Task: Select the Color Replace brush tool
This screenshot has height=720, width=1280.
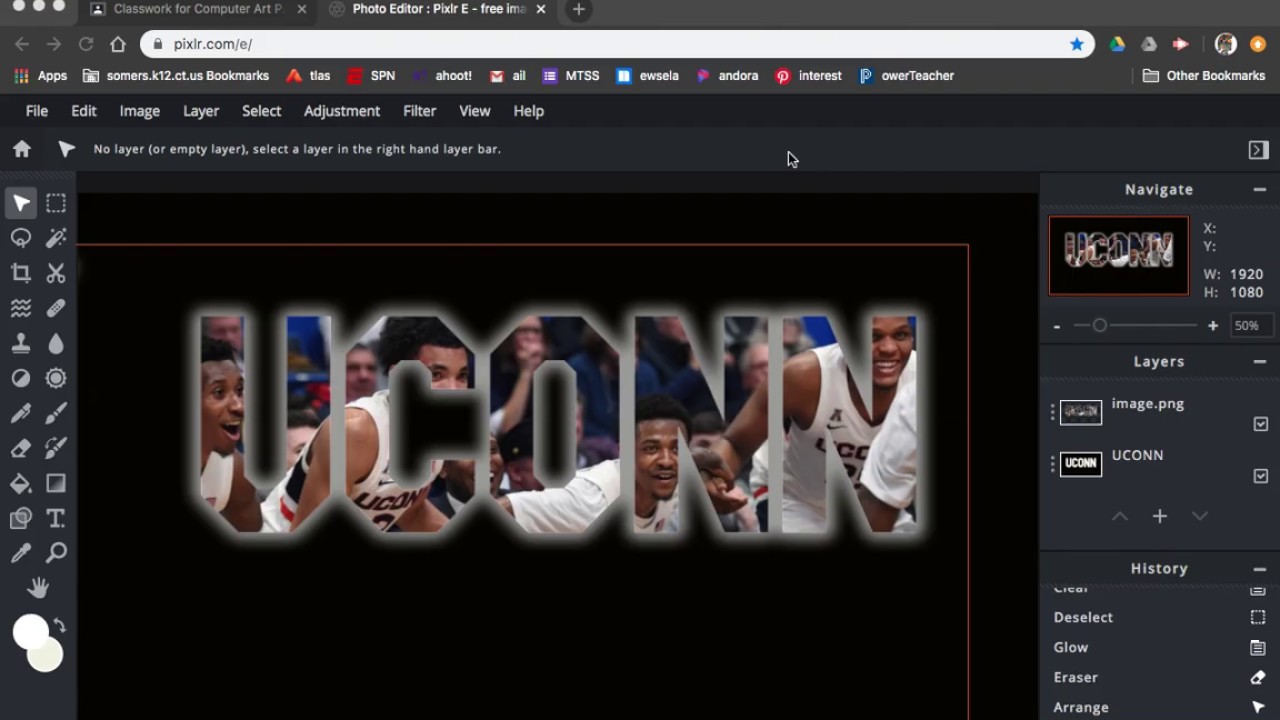Action: click(56, 448)
